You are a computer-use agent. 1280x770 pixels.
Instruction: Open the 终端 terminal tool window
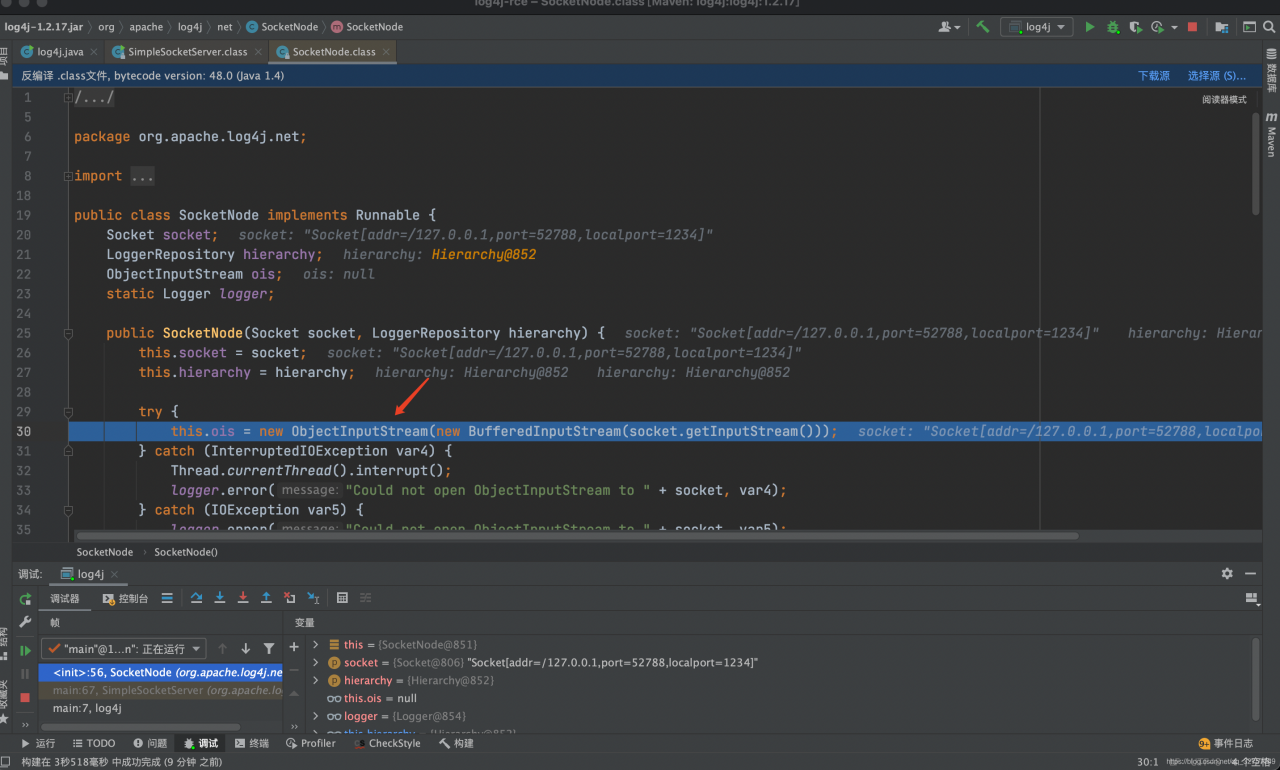click(x=251, y=743)
